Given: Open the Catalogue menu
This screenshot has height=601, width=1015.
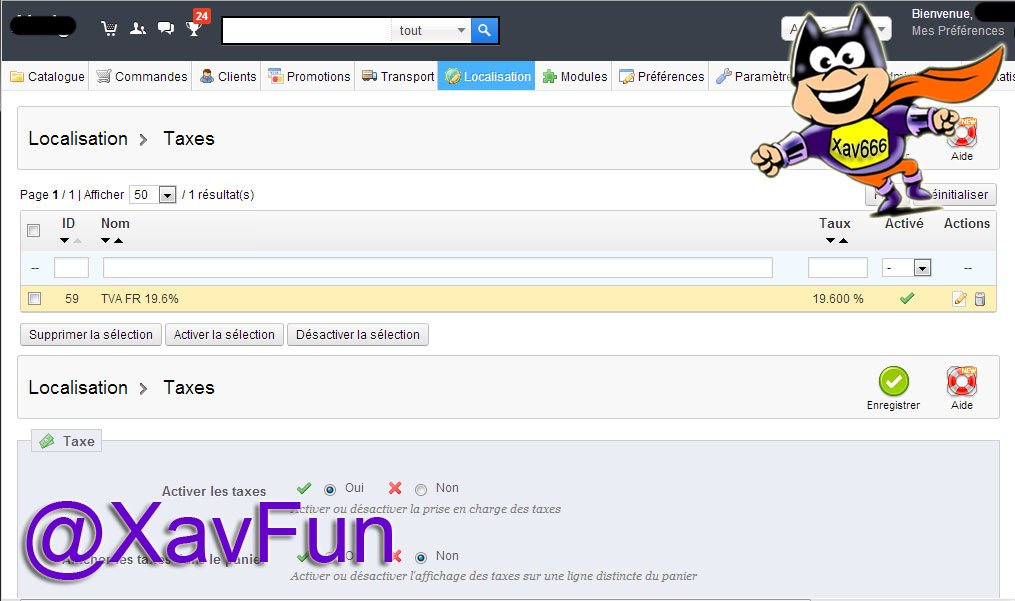Looking at the screenshot, I should [47, 76].
